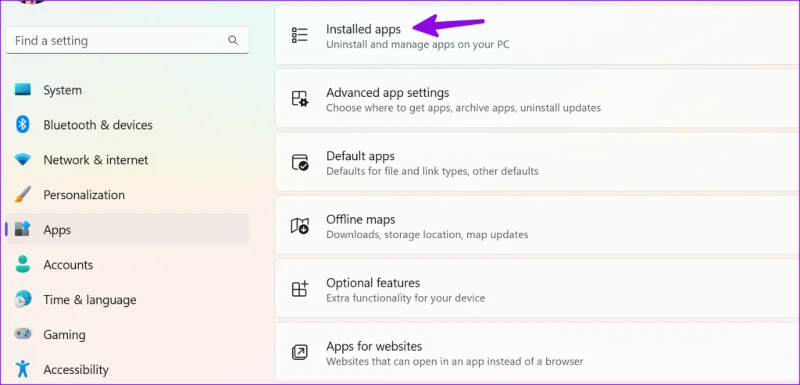Click the Accessibility figure icon

[x=22, y=369]
